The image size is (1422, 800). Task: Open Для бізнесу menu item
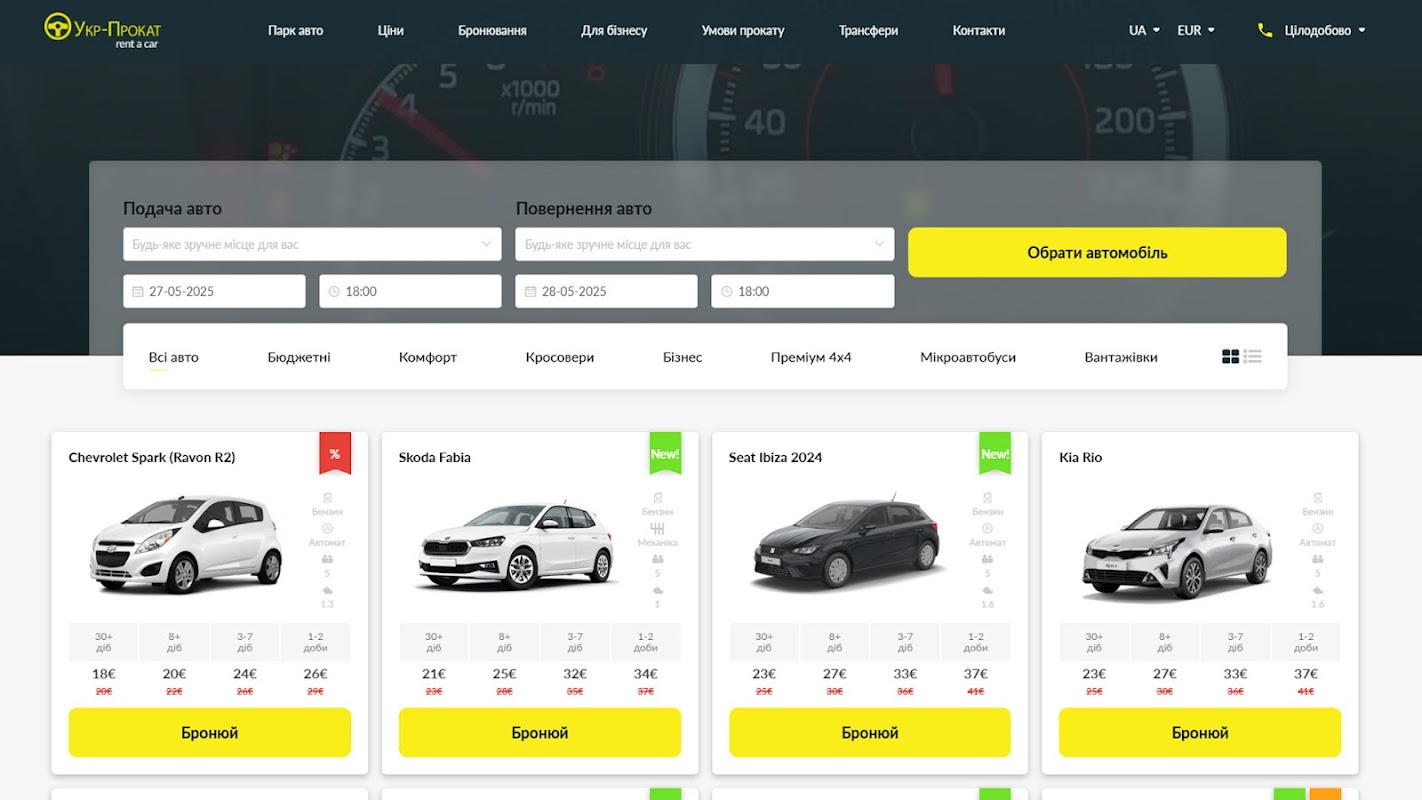614,31
